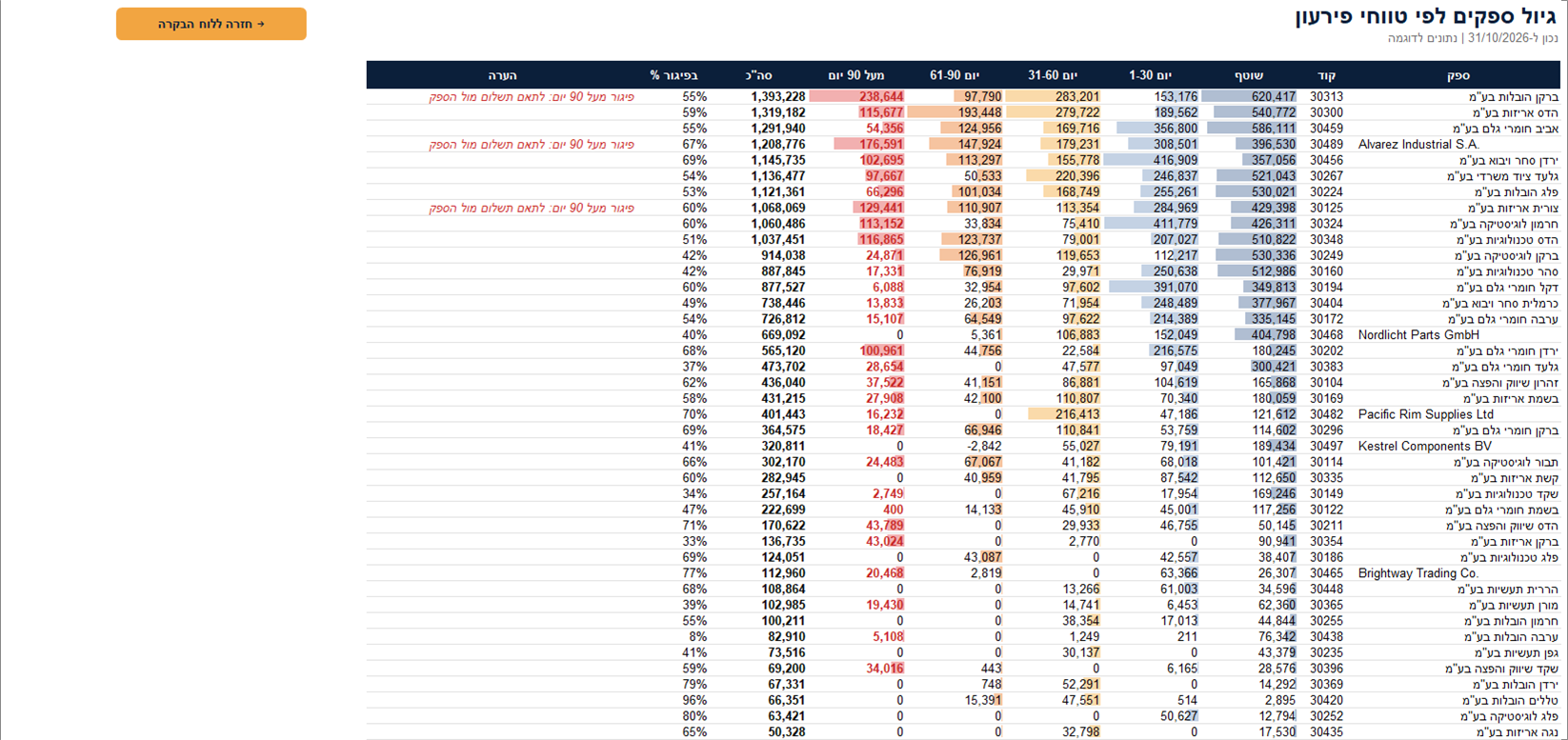Select supplier code 30300
Viewport: 1568px width, 740px height.
1326,112
